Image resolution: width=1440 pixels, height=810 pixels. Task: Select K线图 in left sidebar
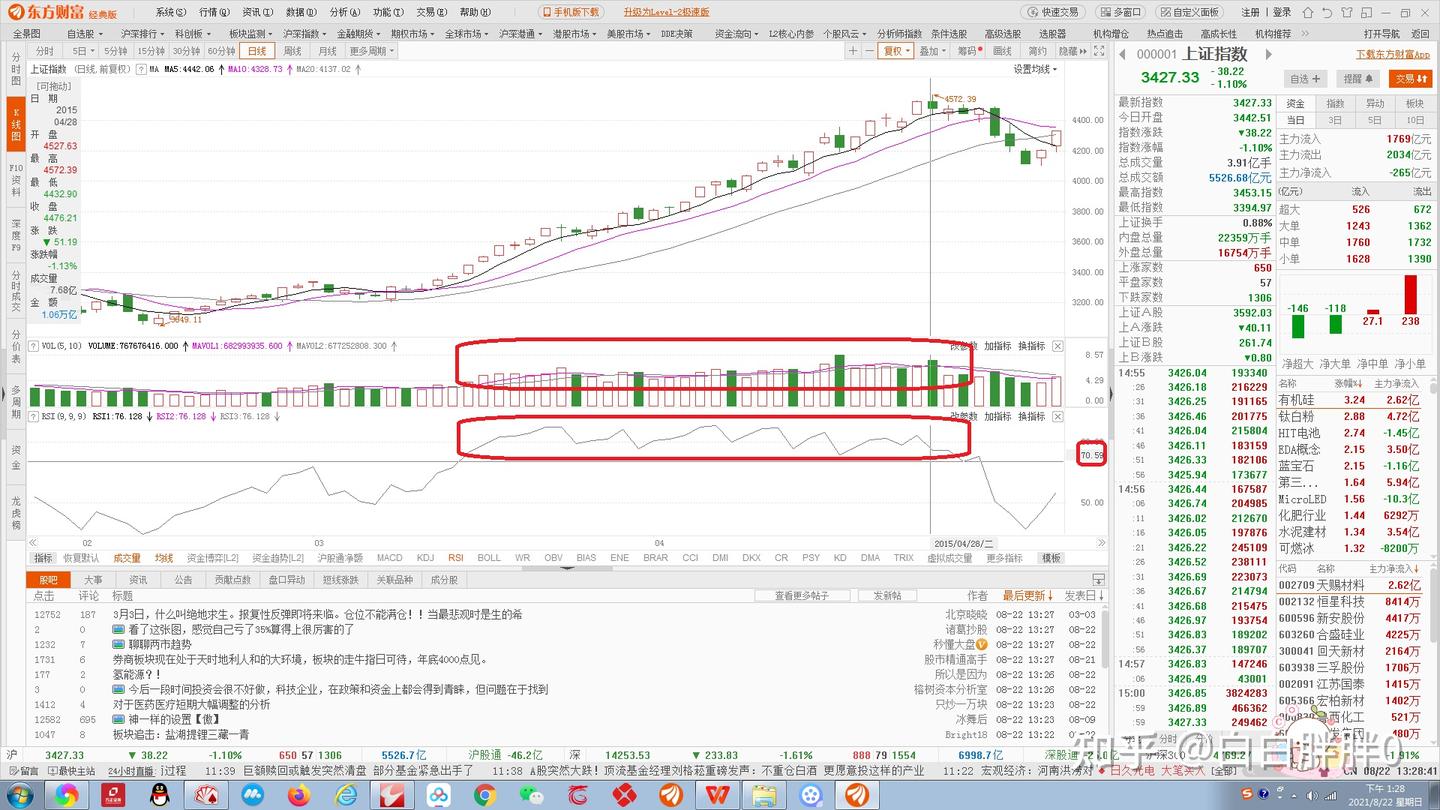[15, 124]
